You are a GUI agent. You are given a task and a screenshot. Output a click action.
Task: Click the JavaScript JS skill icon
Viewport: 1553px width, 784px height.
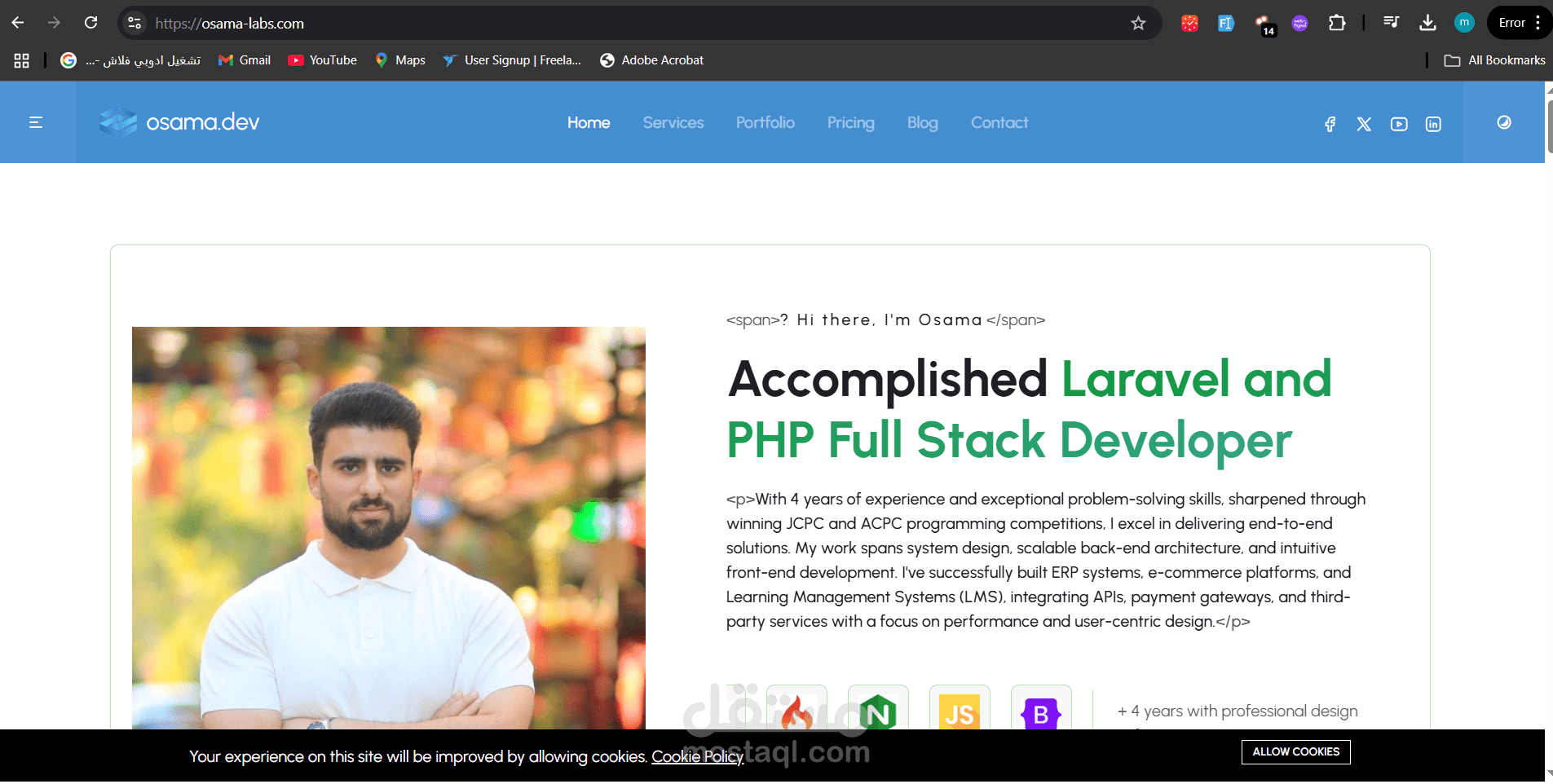960,707
